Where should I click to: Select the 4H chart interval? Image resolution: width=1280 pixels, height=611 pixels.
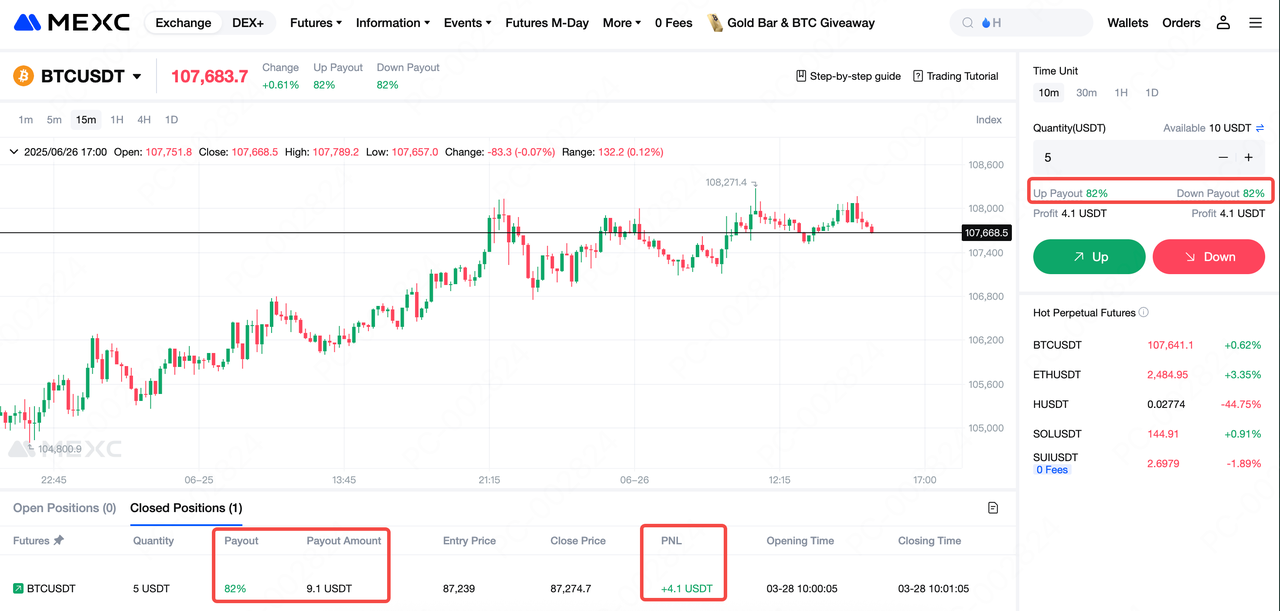[x=144, y=120]
